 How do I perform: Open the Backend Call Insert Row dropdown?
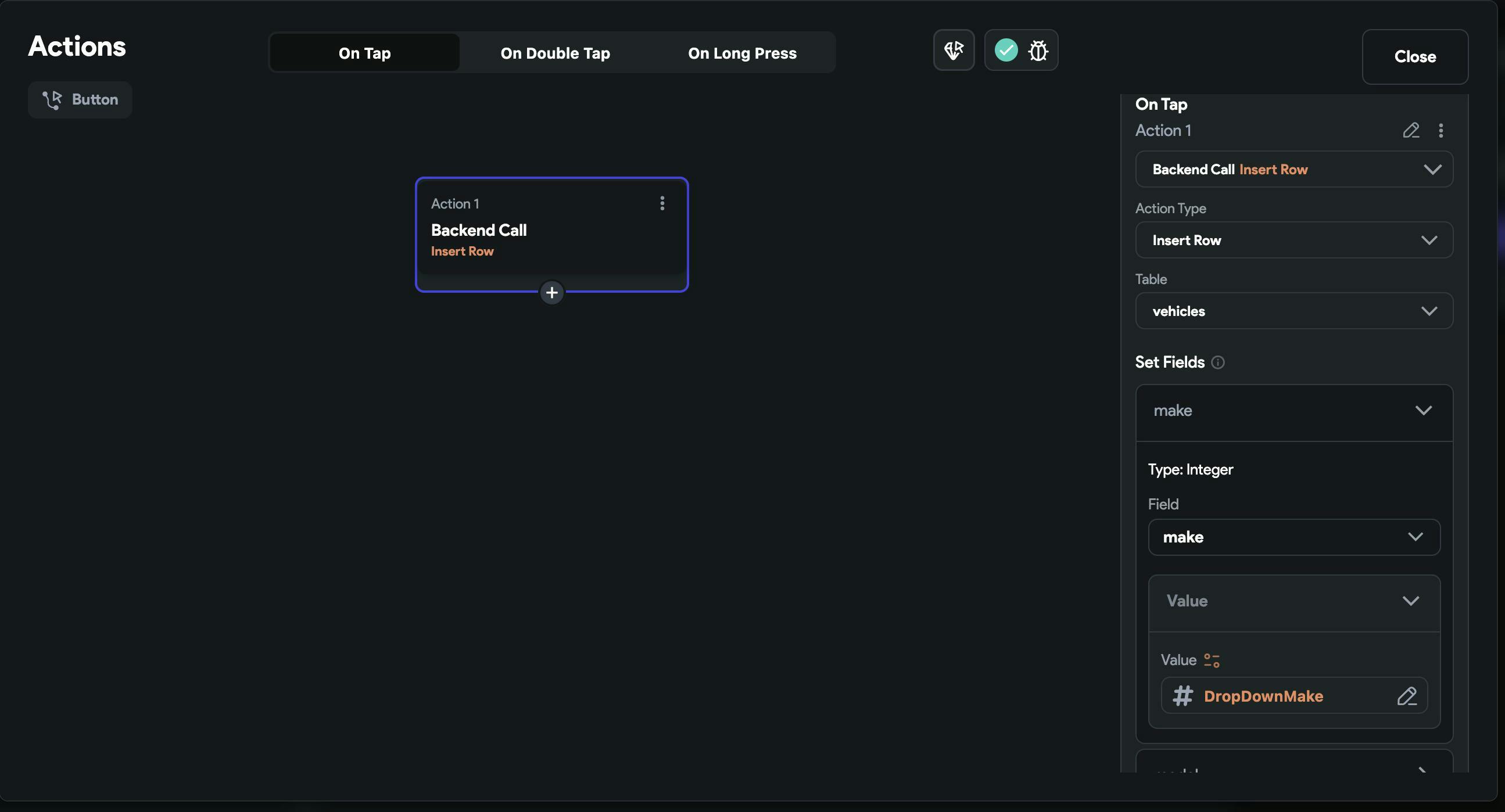point(1294,170)
